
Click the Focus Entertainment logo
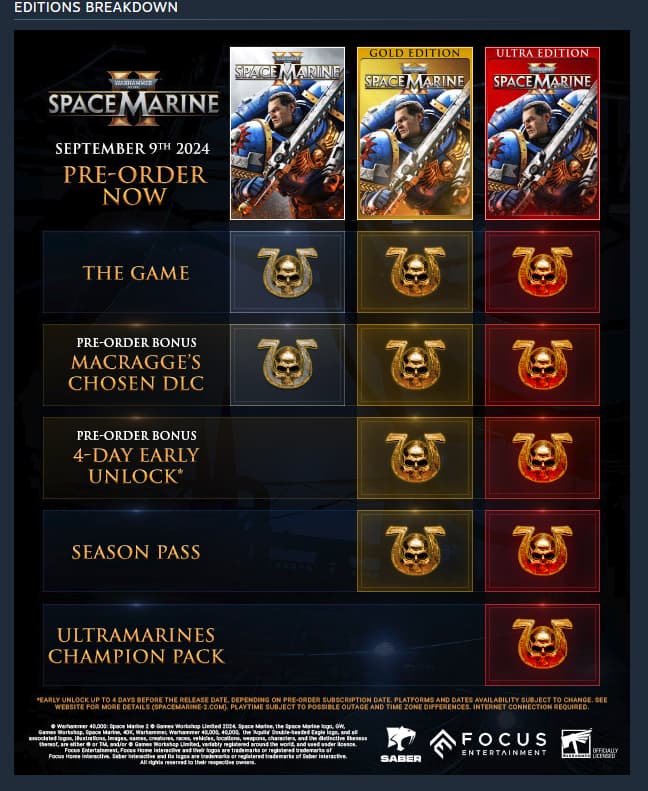488,744
